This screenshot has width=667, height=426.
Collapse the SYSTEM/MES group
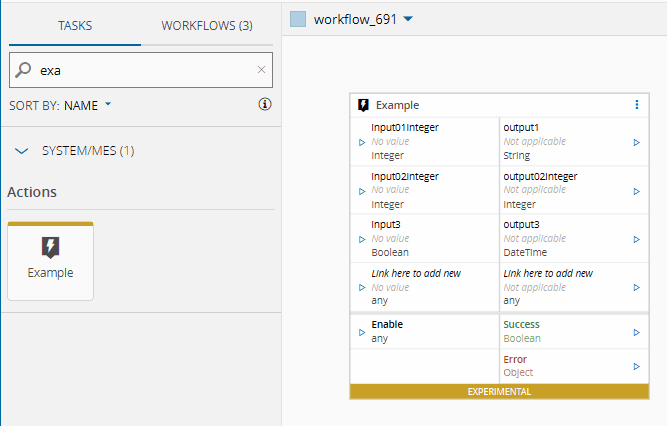[x=22, y=151]
